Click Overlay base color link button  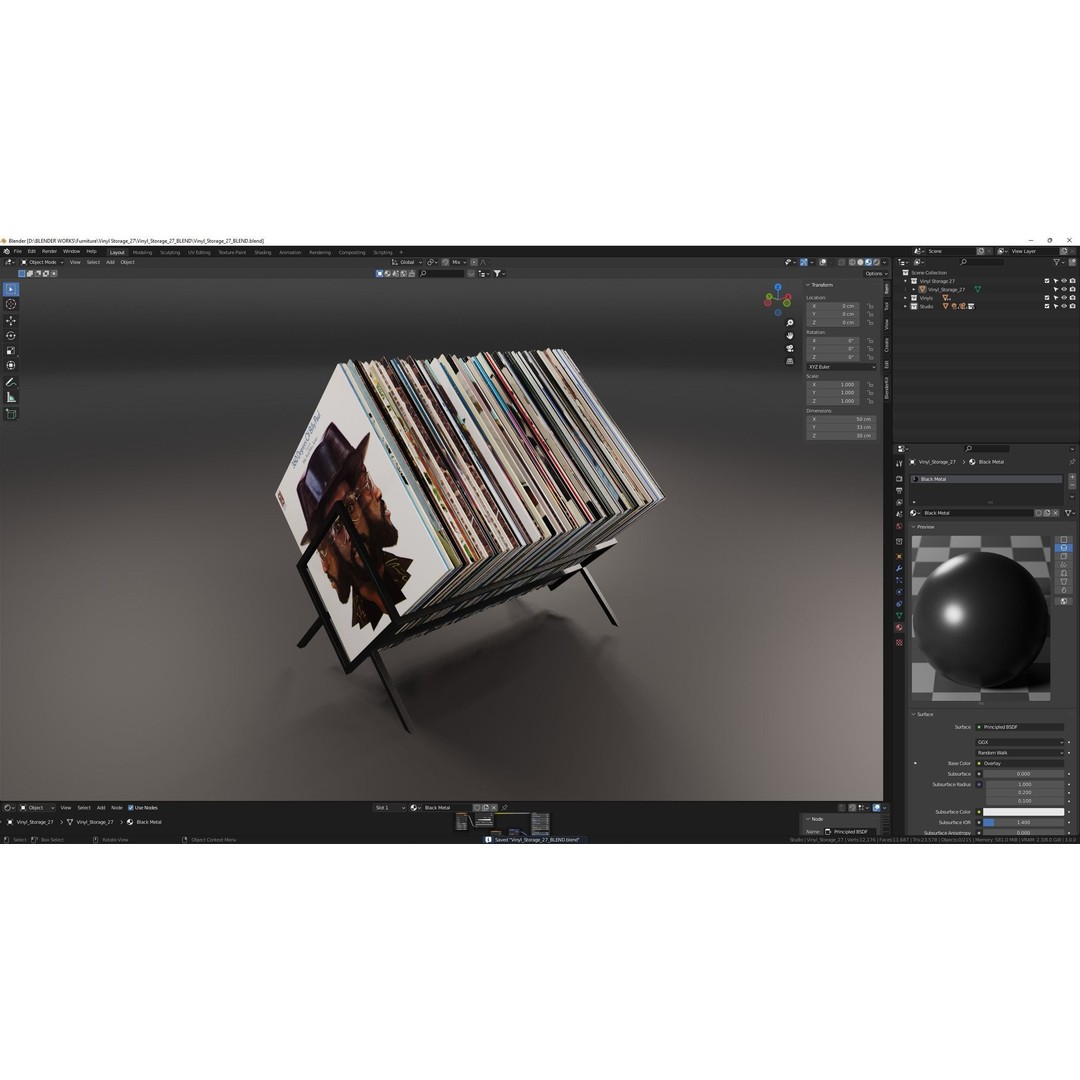tap(1020, 763)
